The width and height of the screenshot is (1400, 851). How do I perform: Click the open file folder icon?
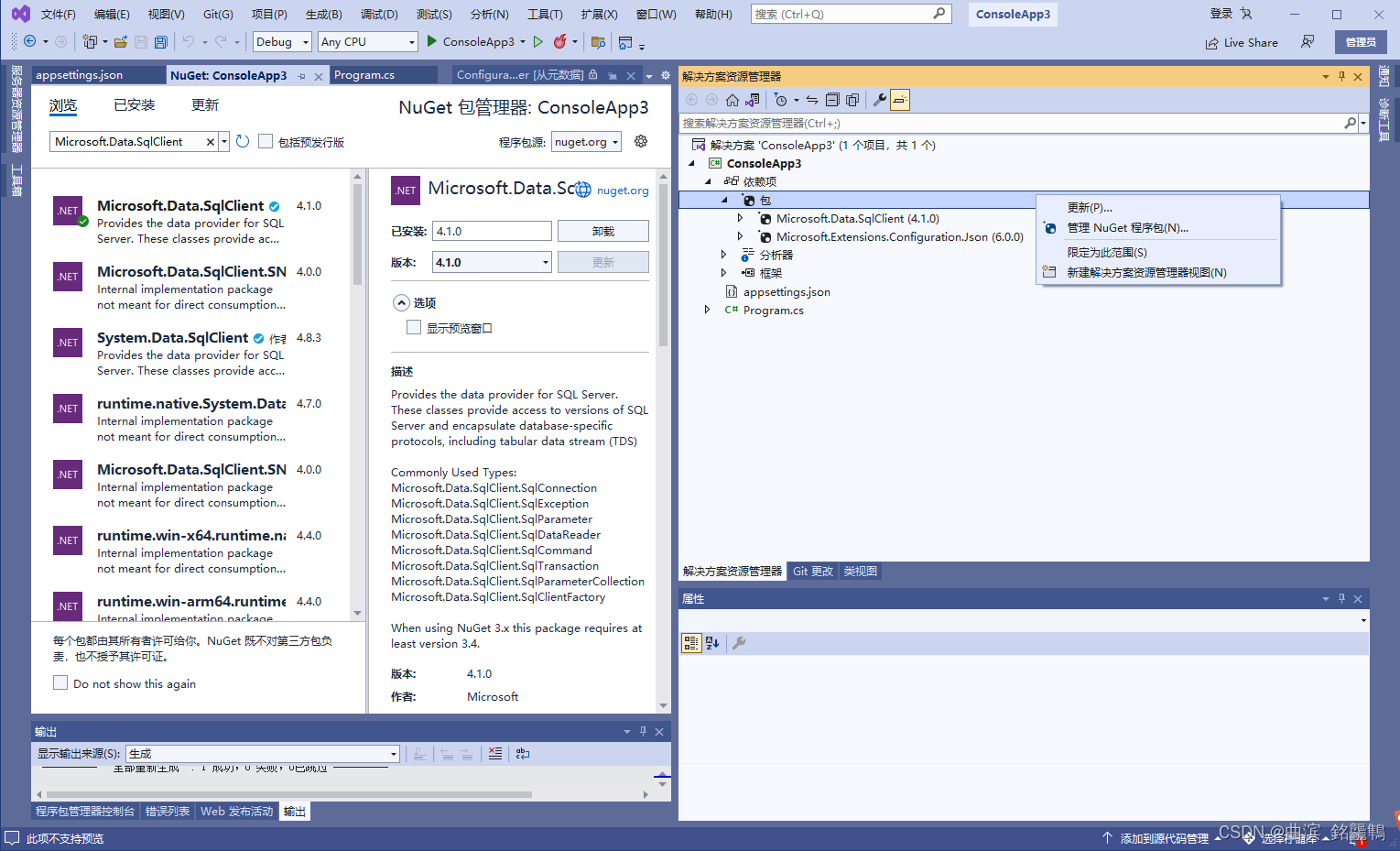(x=121, y=41)
